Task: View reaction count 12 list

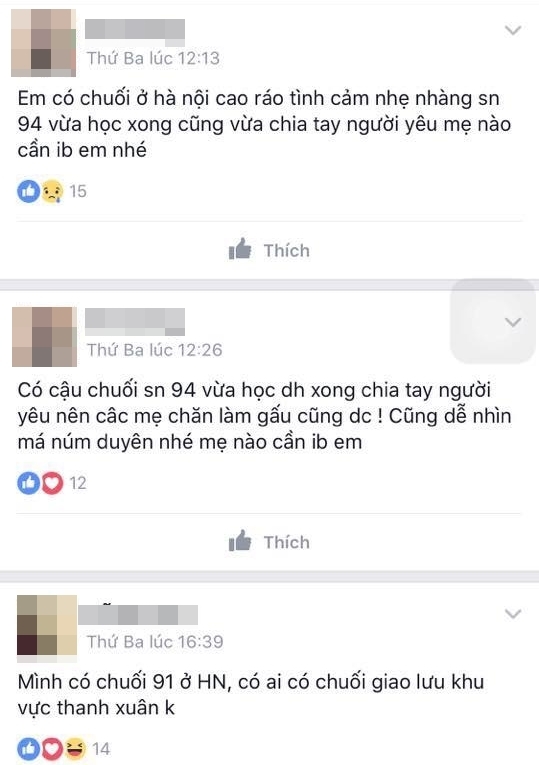Action: point(78,483)
